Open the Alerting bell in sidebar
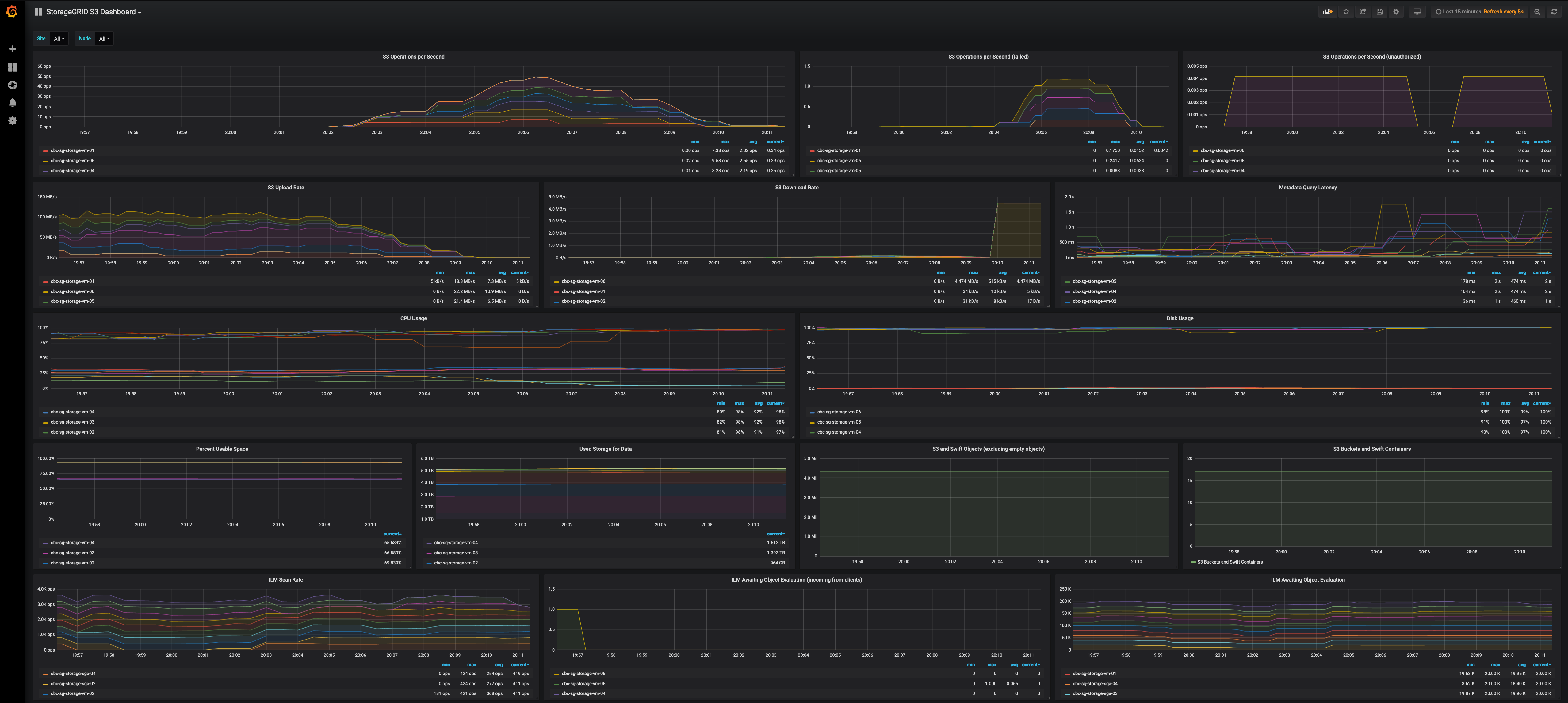 [x=12, y=103]
